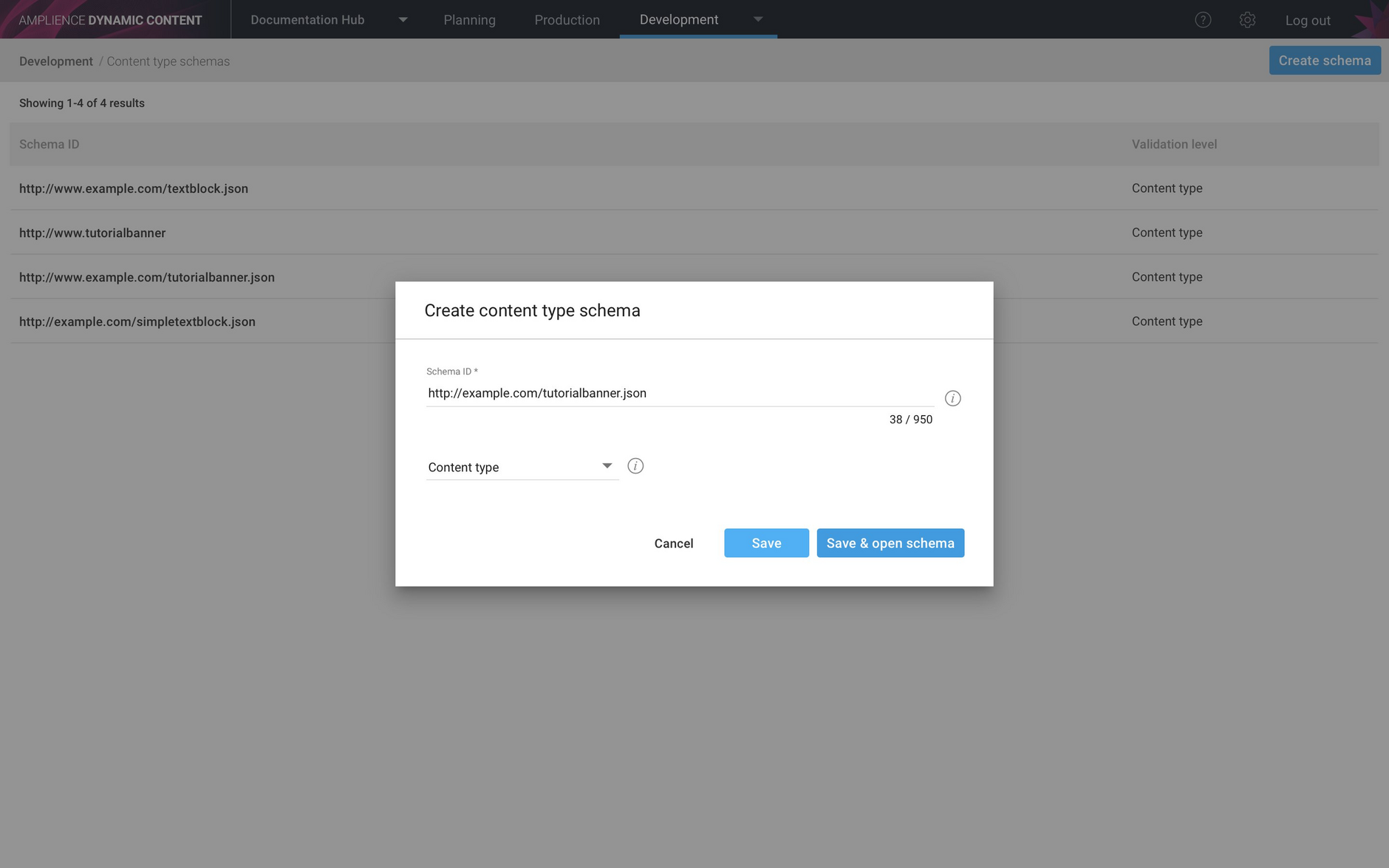Image resolution: width=1389 pixels, height=868 pixels.
Task: Click the info icon beside Schema ID field
Action: pyautogui.click(x=953, y=398)
